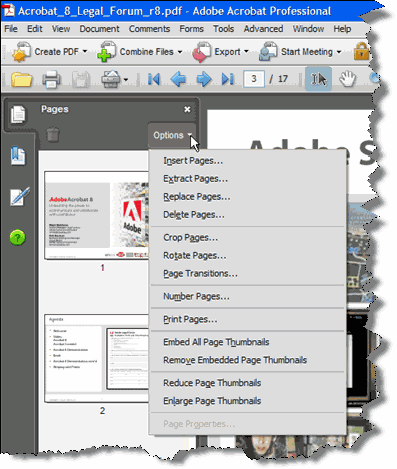Viewport: 397px width, 469px height.
Task: Activate the Select tool
Action: [x=318, y=79]
